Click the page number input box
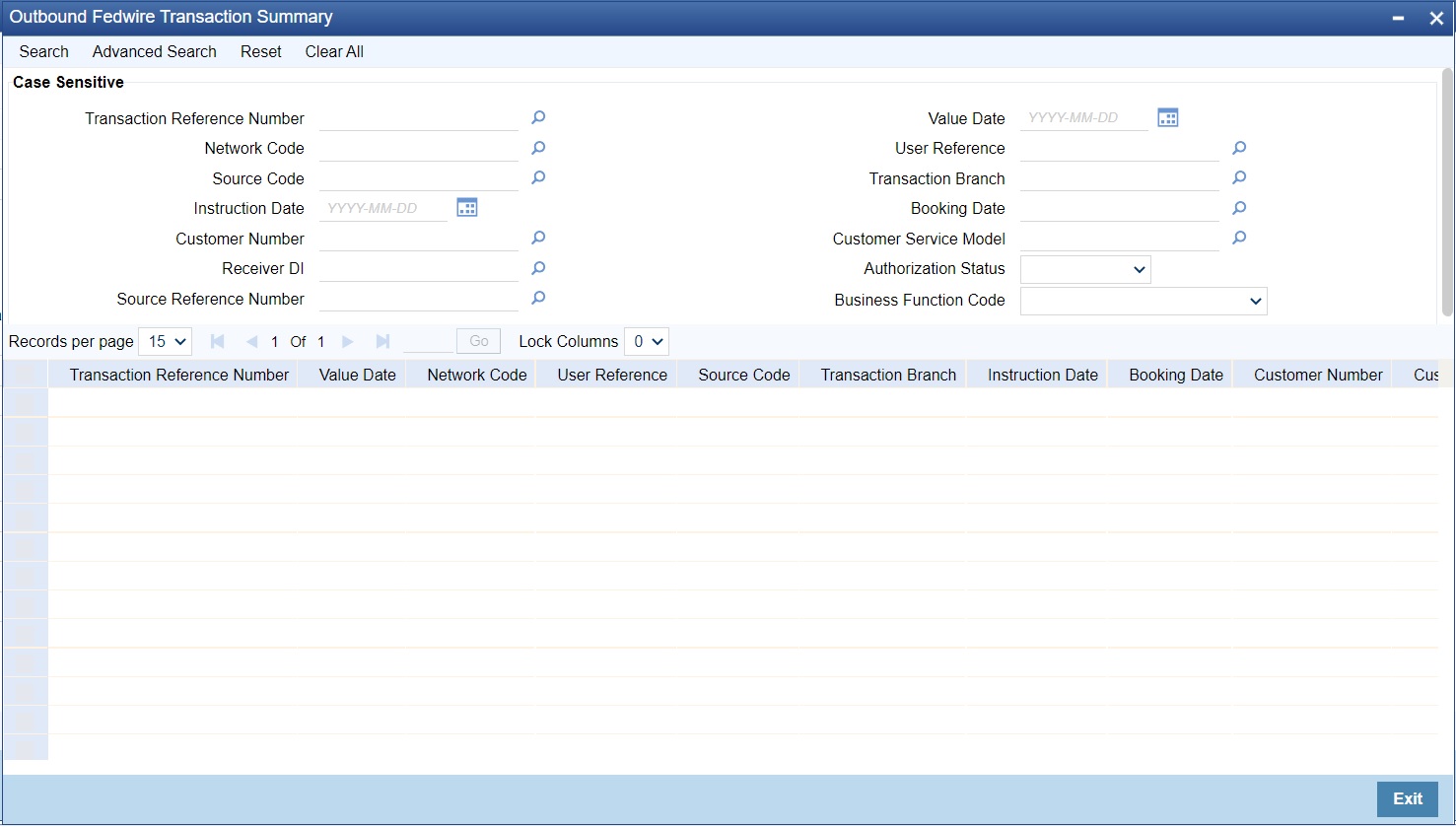 coord(428,341)
